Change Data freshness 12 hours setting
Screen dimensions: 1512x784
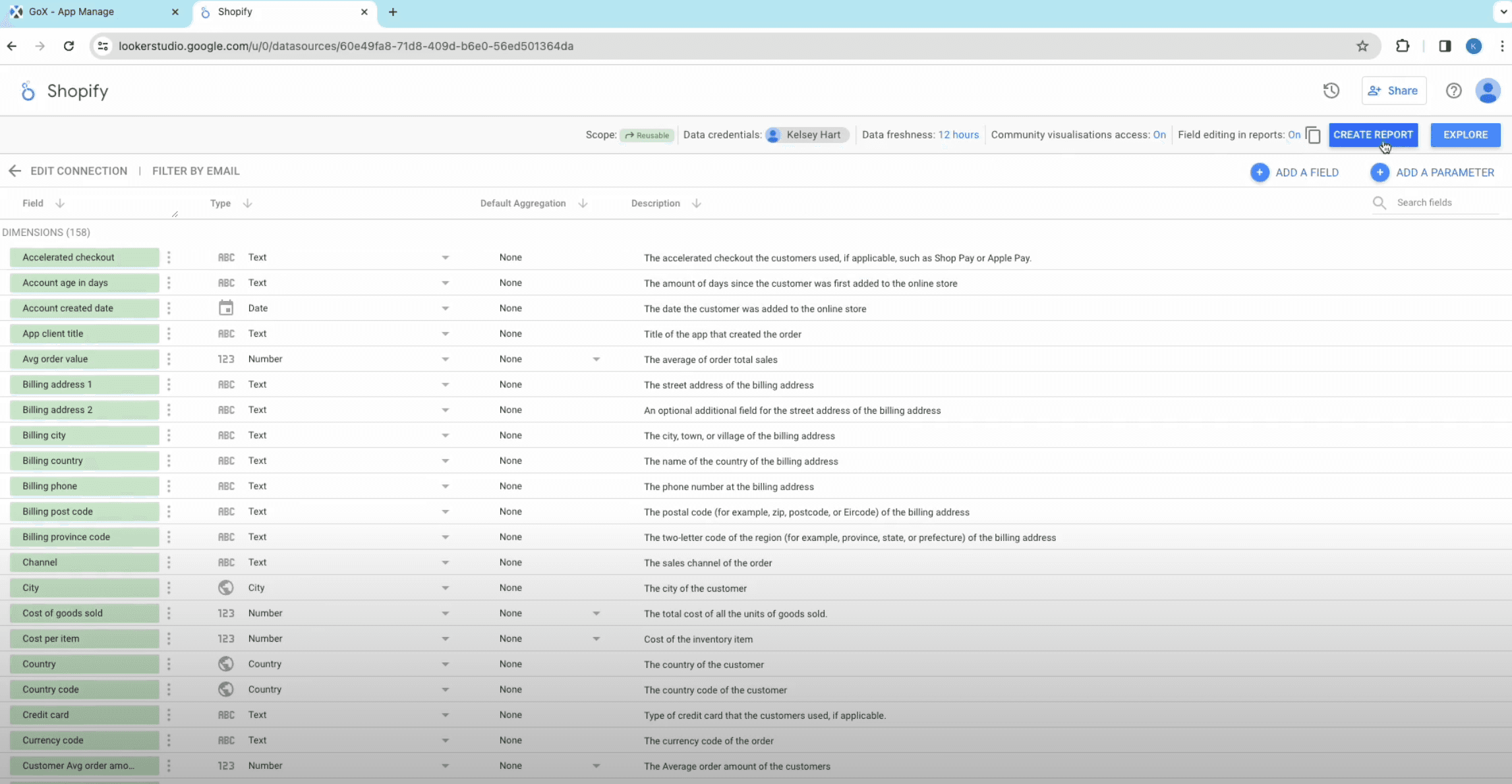[x=958, y=135]
